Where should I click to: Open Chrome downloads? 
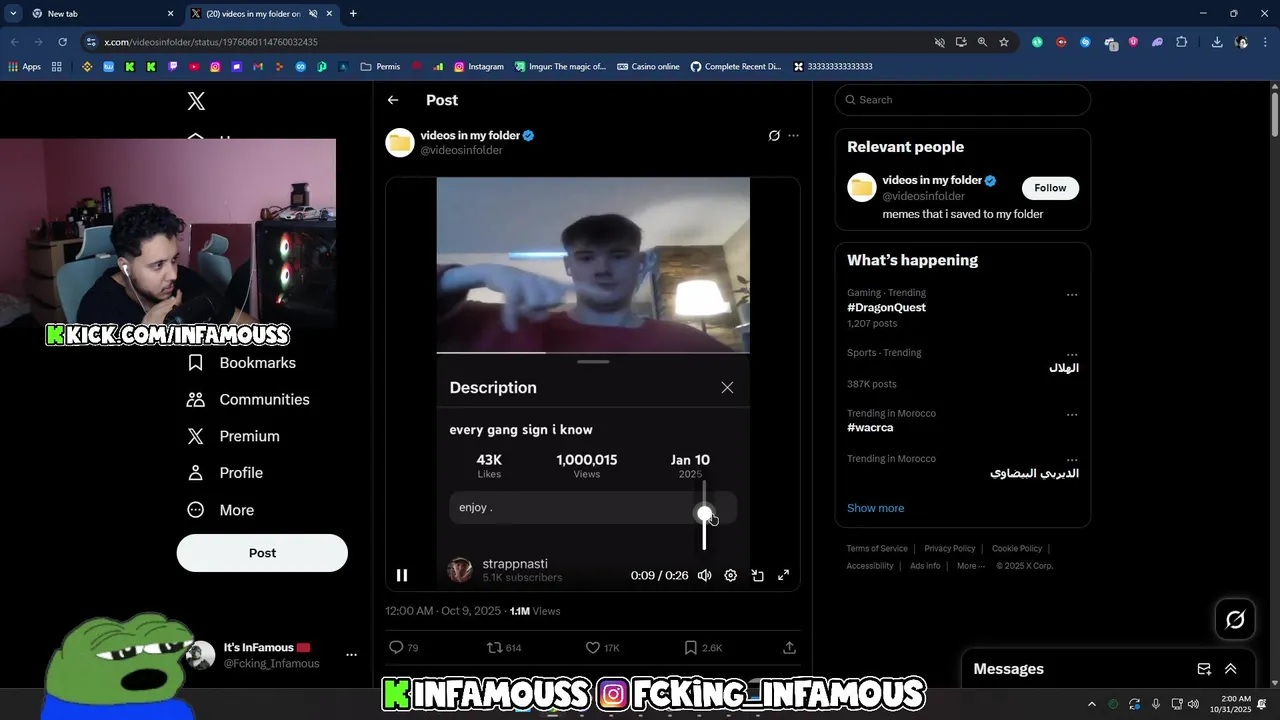pyautogui.click(x=1217, y=42)
